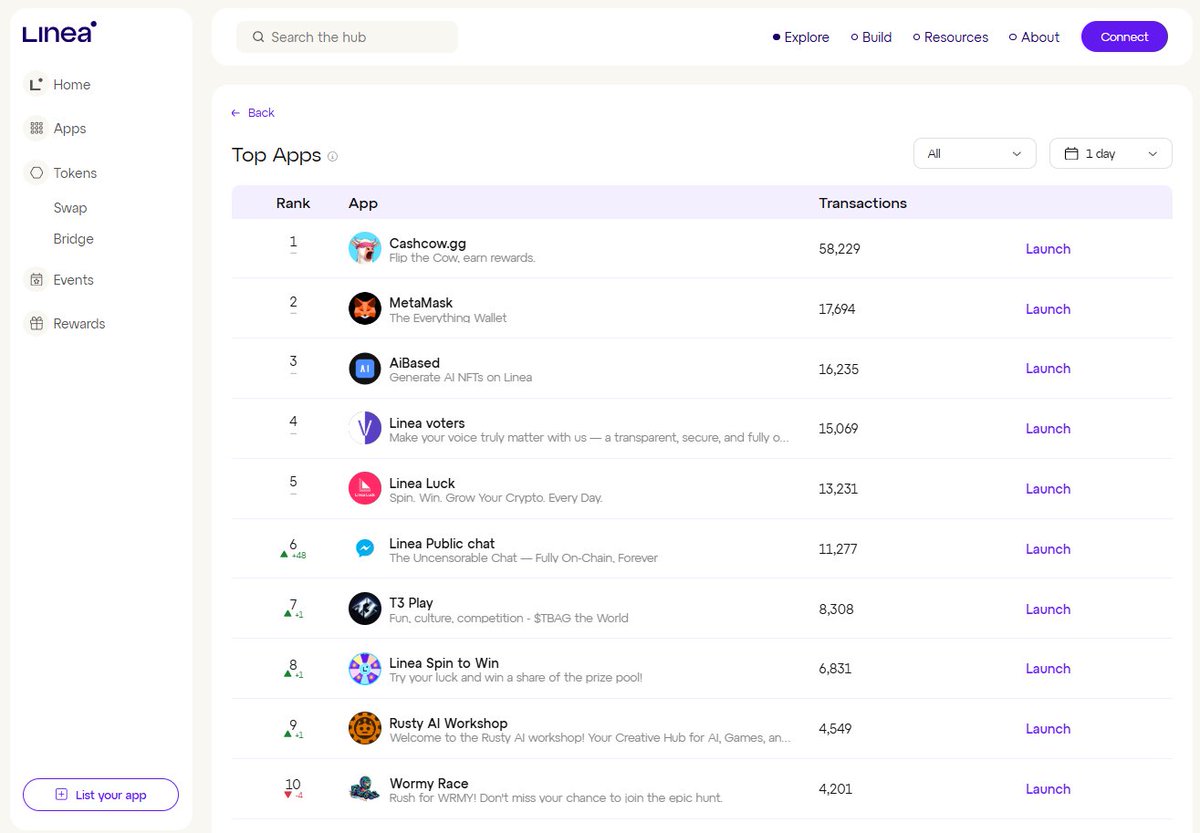Image resolution: width=1200 pixels, height=833 pixels.
Task: Click the Connect button
Action: pyautogui.click(x=1124, y=36)
